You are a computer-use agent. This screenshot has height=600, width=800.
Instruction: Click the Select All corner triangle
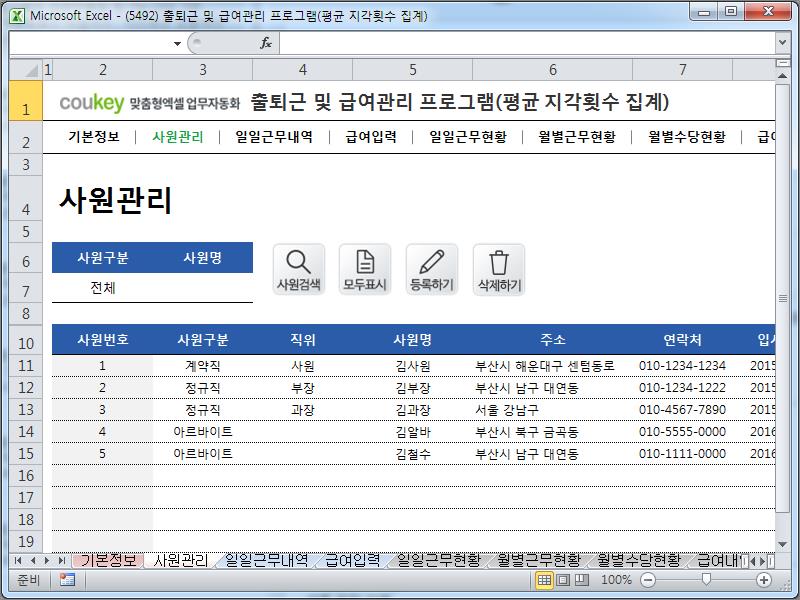26,70
